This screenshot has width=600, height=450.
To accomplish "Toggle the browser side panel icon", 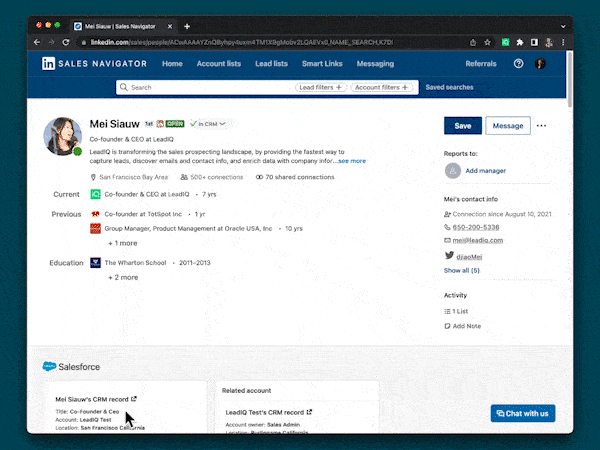I will click(534, 42).
